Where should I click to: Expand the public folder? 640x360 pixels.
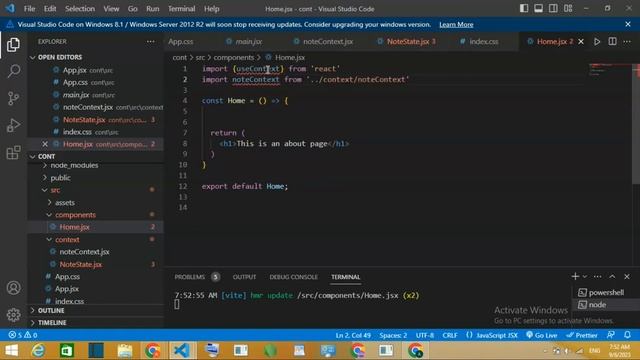pos(60,178)
